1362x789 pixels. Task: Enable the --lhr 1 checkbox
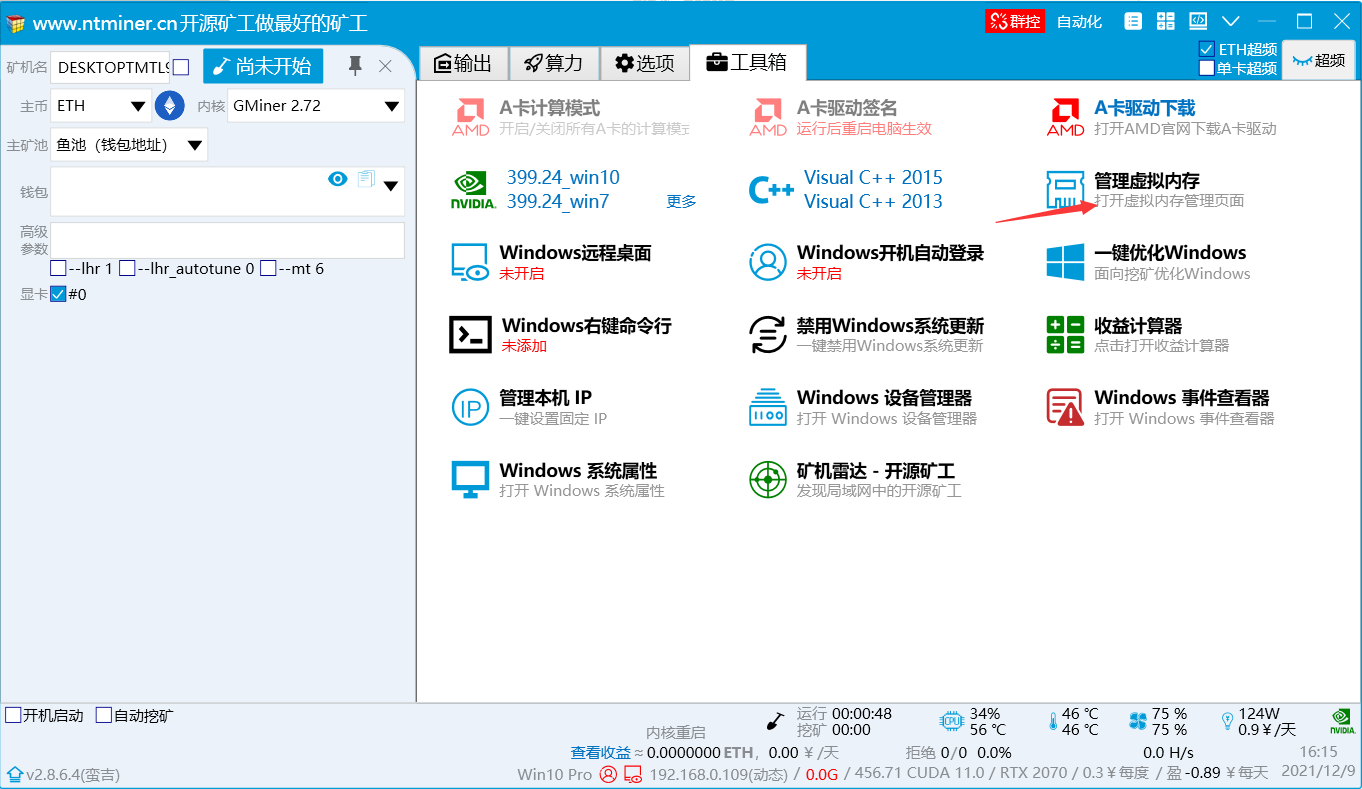[58, 268]
